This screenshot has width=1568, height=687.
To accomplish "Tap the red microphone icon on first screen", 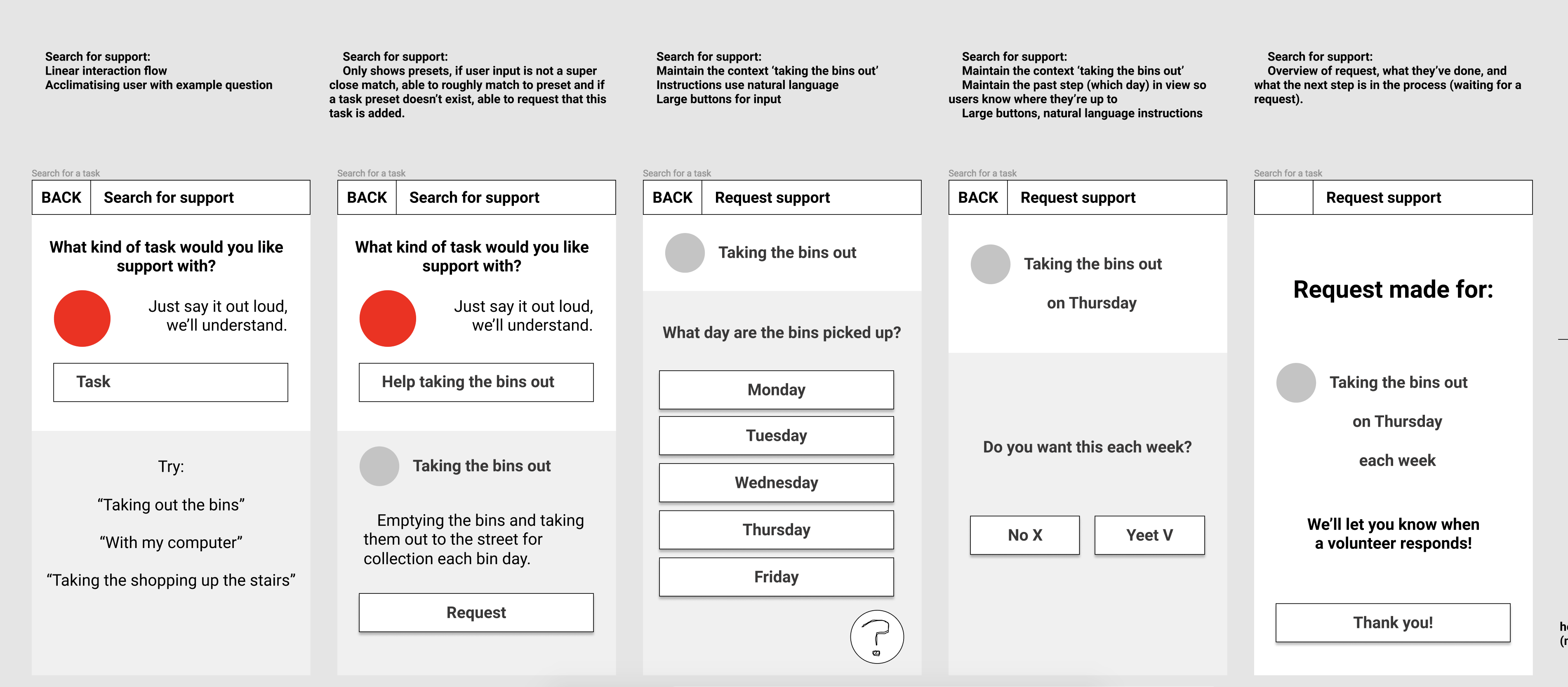I will [x=82, y=318].
